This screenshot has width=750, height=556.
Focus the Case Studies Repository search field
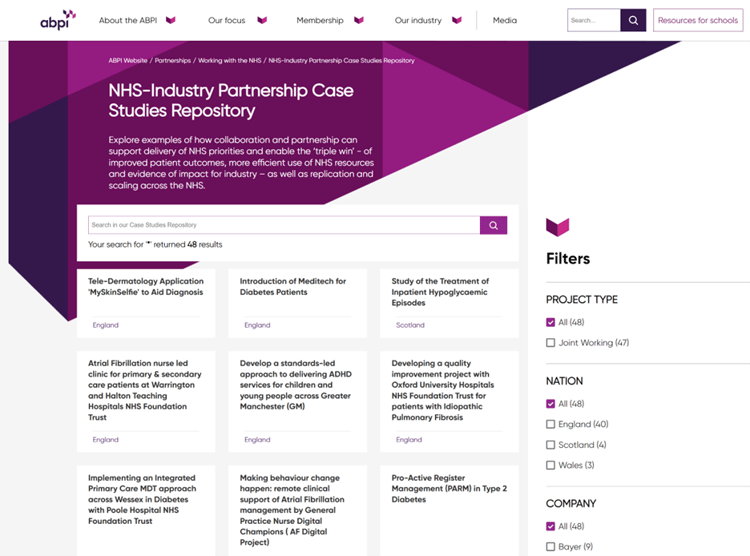tap(284, 225)
